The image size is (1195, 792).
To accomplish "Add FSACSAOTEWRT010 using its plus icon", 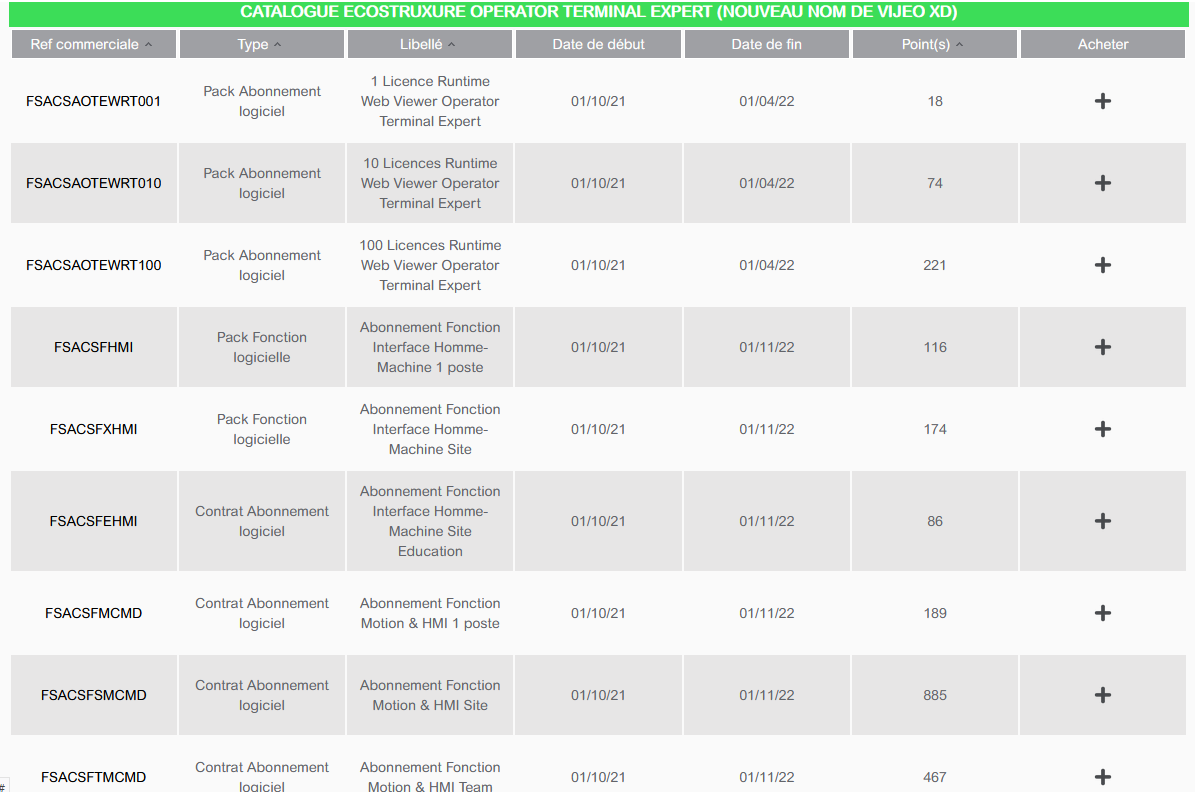I will pyautogui.click(x=1103, y=183).
